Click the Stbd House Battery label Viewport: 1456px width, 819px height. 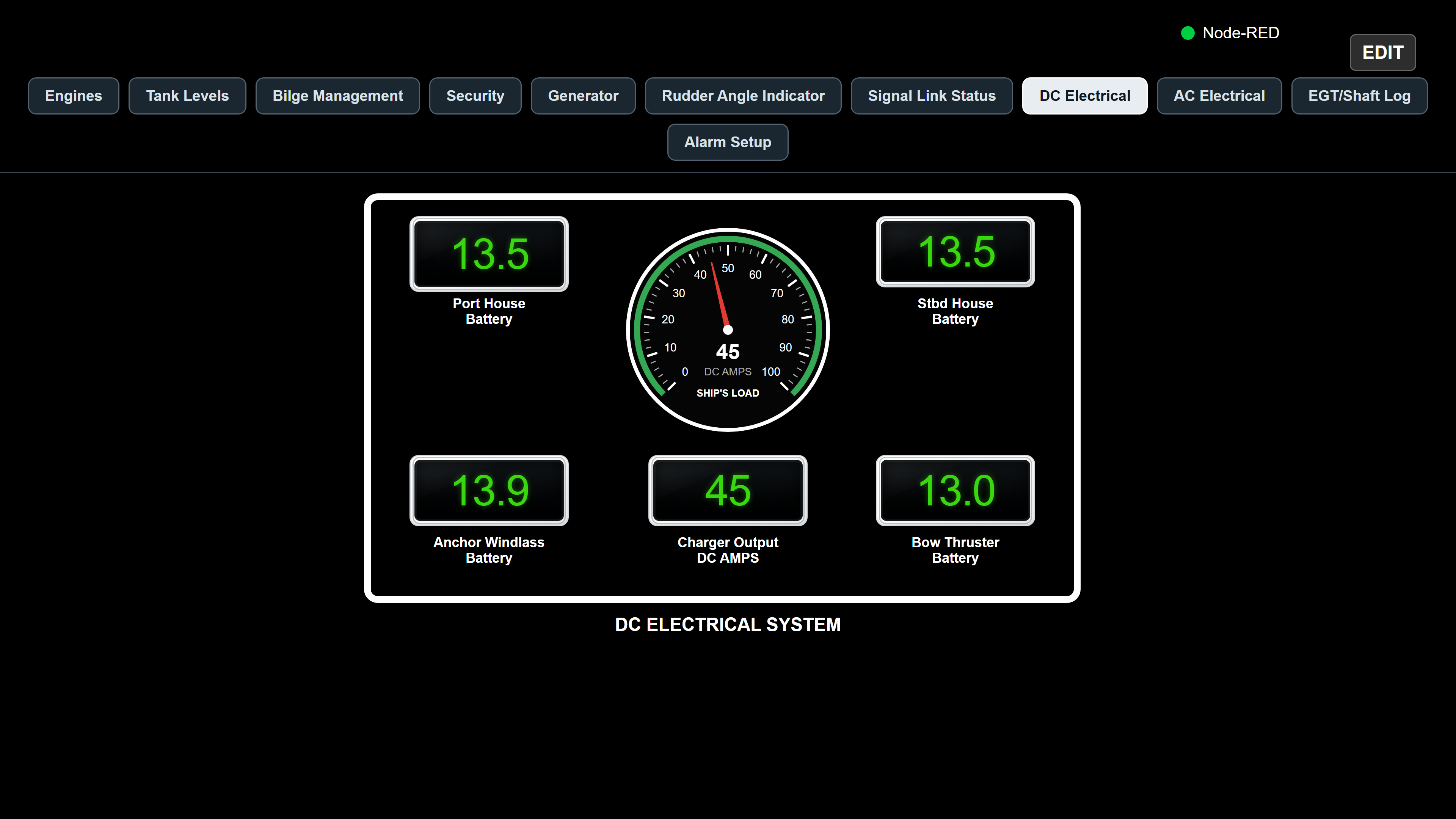coord(955,311)
